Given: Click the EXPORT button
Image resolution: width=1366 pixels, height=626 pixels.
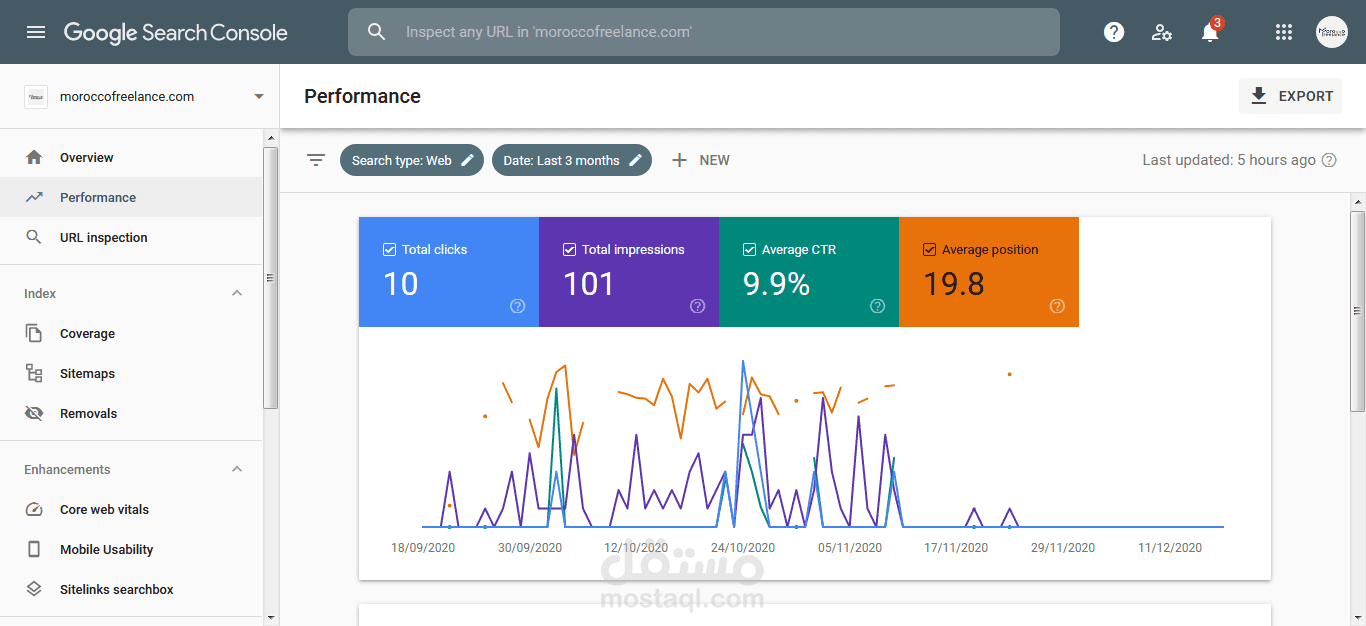Looking at the screenshot, I should [1290, 96].
